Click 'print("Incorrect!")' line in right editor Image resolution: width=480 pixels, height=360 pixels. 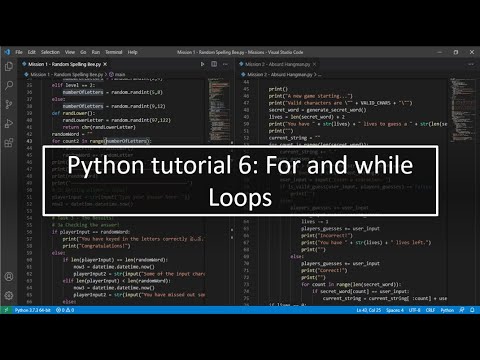(327, 235)
